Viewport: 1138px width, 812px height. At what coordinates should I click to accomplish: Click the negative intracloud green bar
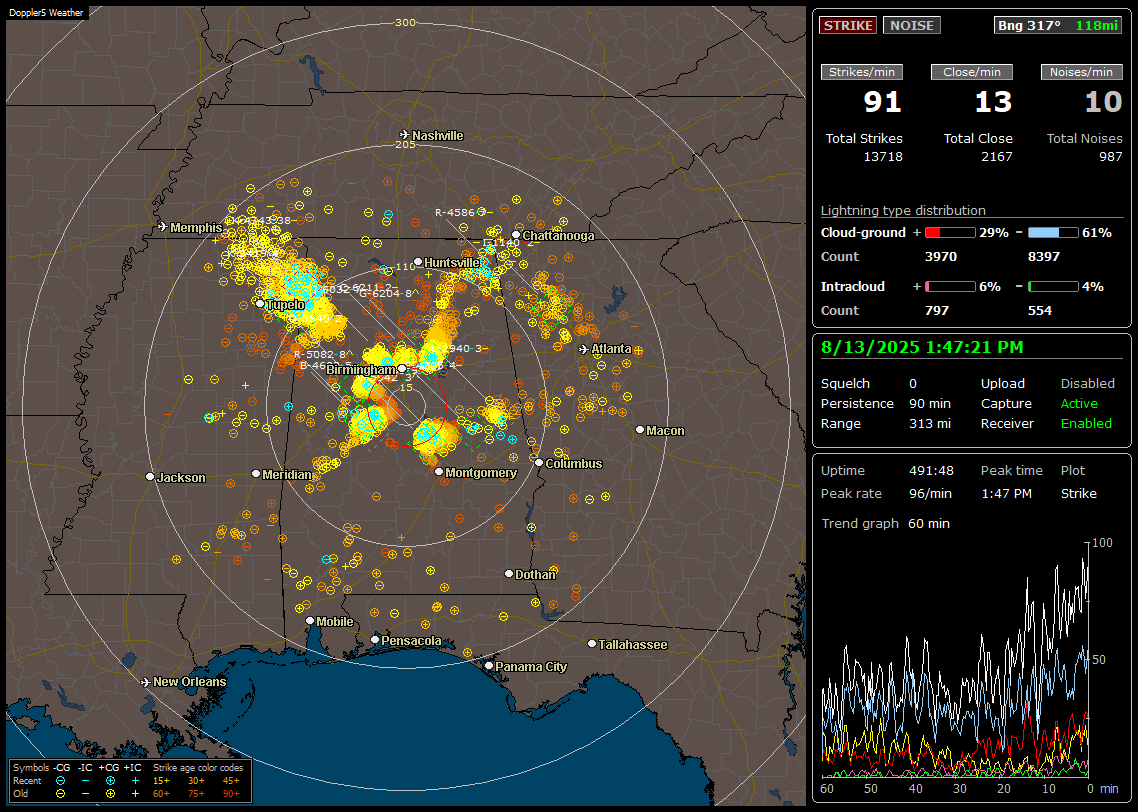point(1053,287)
